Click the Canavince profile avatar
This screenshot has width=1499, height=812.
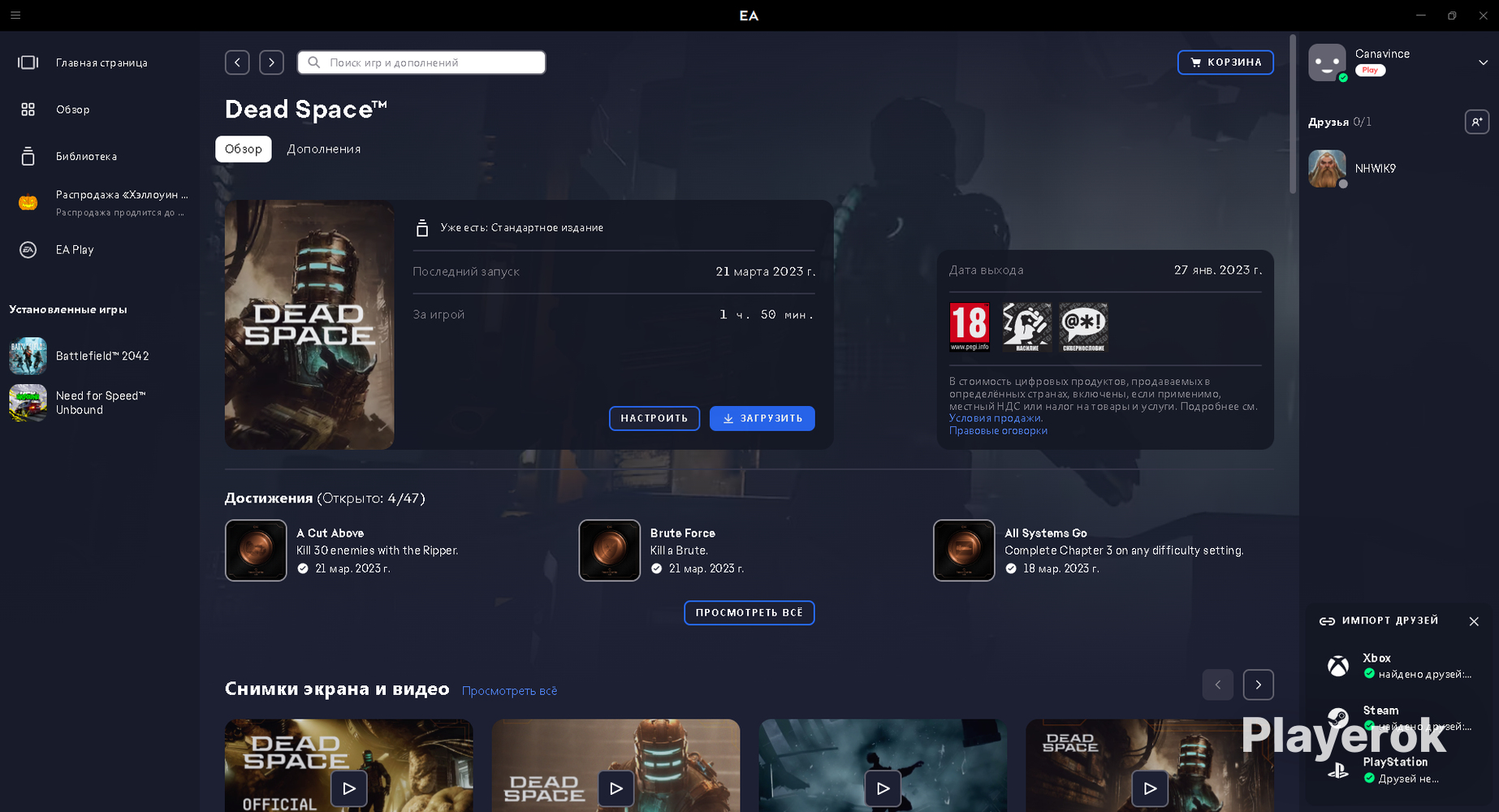1327,63
